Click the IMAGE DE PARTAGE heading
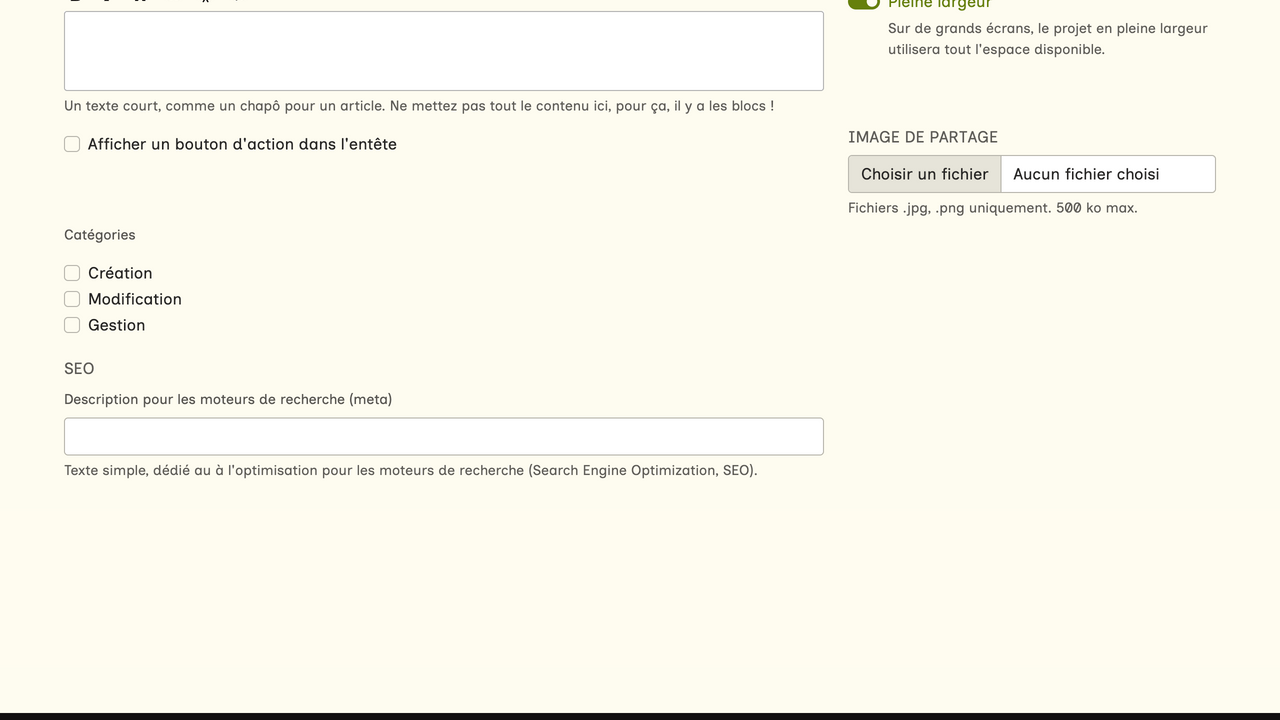1280x720 pixels. pyautogui.click(x=922, y=137)
